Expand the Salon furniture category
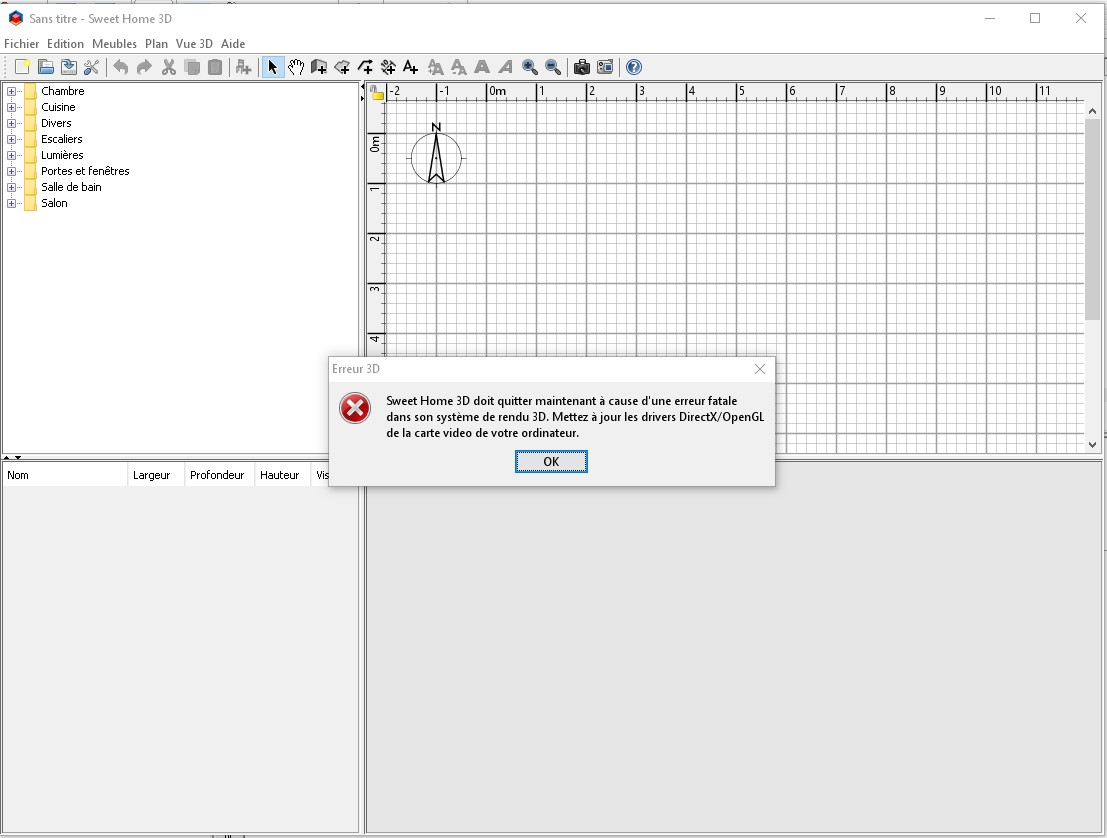 (11, 203)
